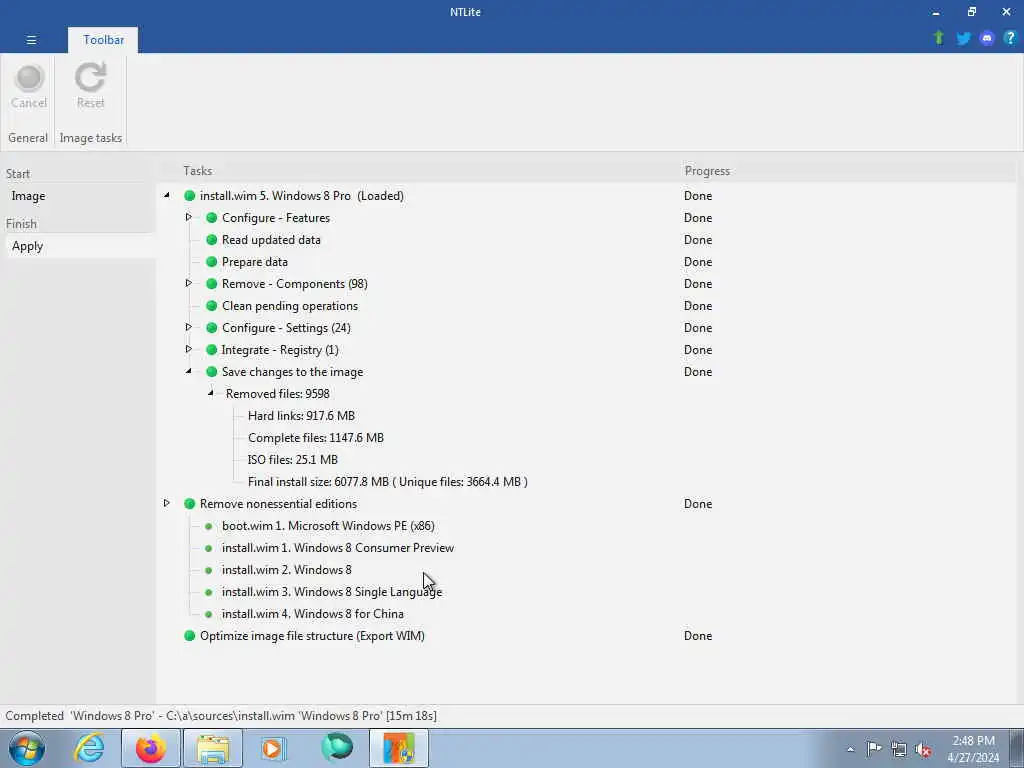Click the Reset toolbar icon

coord(90,78)
